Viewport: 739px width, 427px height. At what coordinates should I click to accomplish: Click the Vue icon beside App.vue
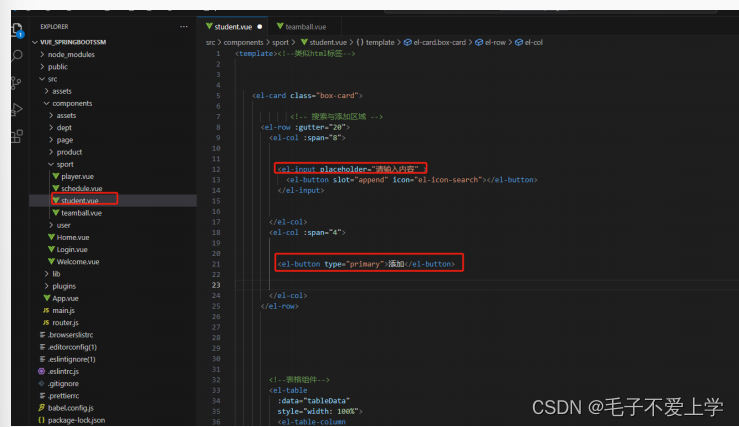click(x=47, y=298)
